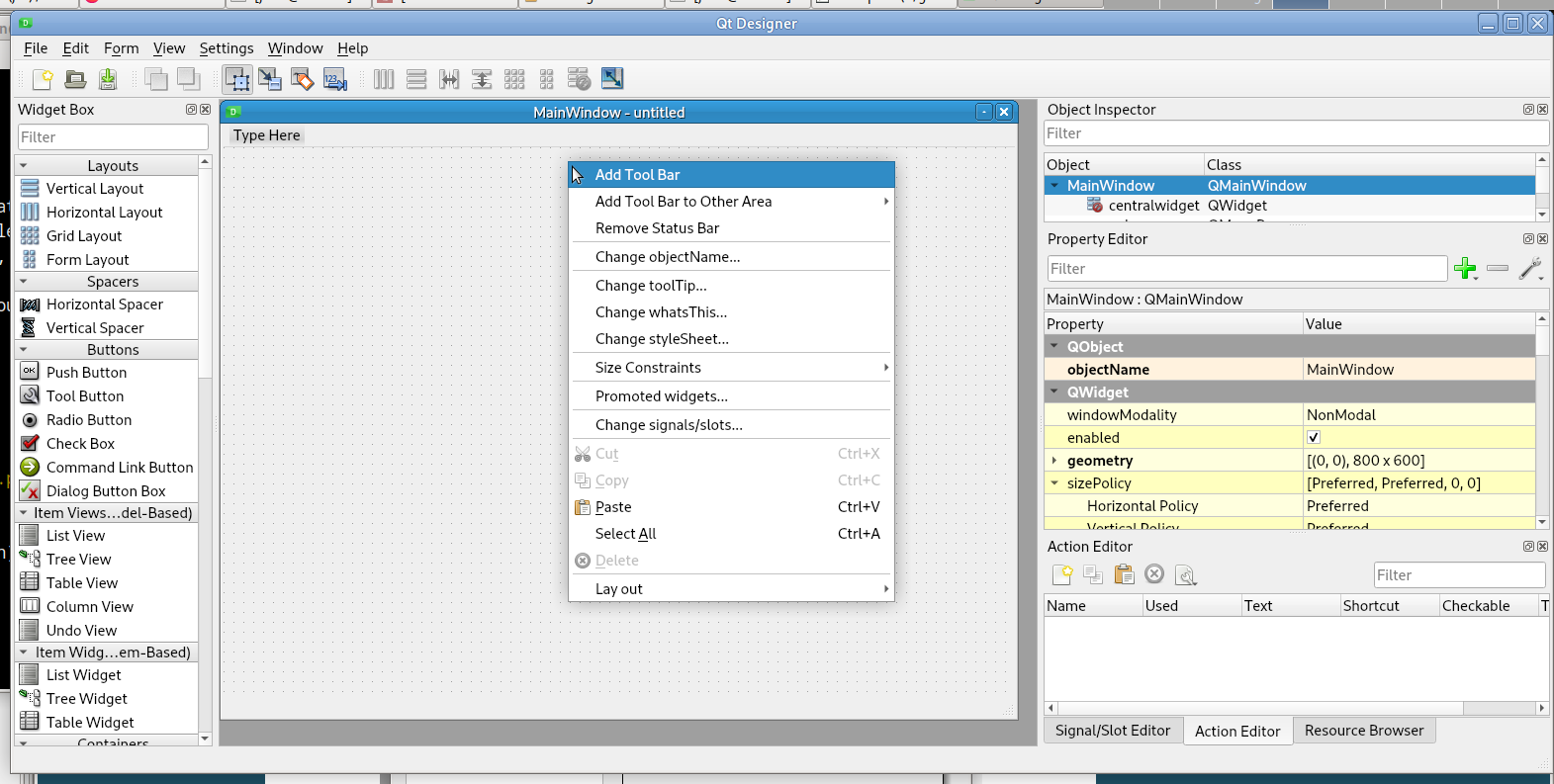
Task: Switch to the Signal/Slot Editor tab
Action: coord(1112,731)
